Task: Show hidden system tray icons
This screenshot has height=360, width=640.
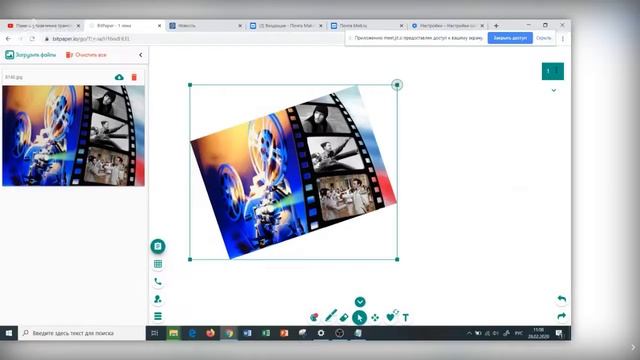Action: 469,333
